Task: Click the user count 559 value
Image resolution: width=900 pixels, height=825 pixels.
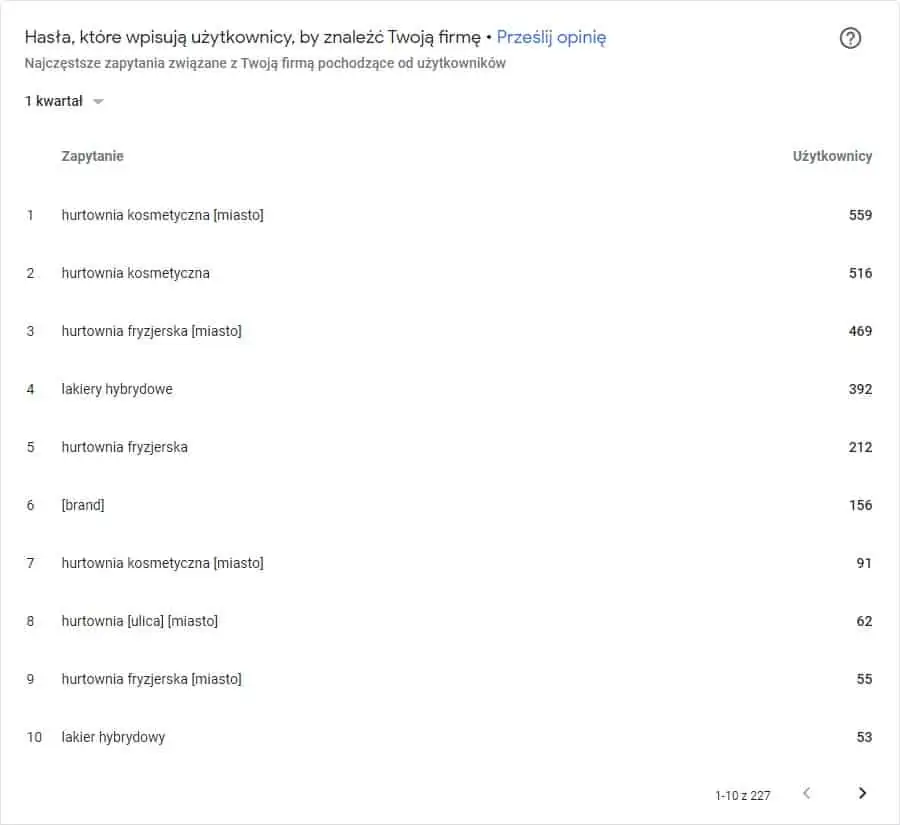Action: pos(860,215)
